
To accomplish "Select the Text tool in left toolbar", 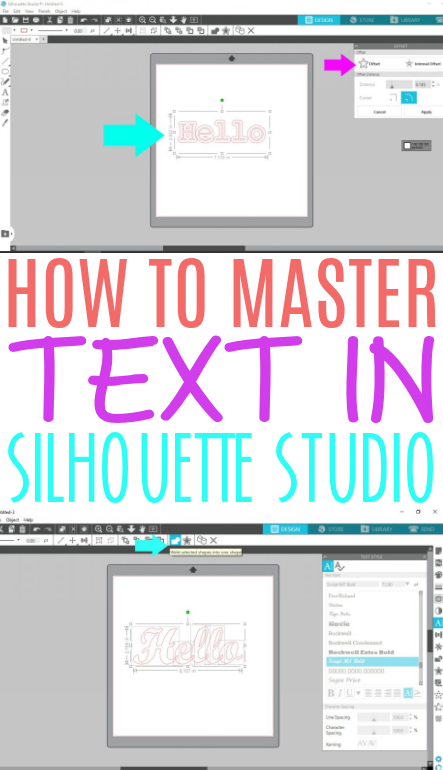I will point(5,92).
